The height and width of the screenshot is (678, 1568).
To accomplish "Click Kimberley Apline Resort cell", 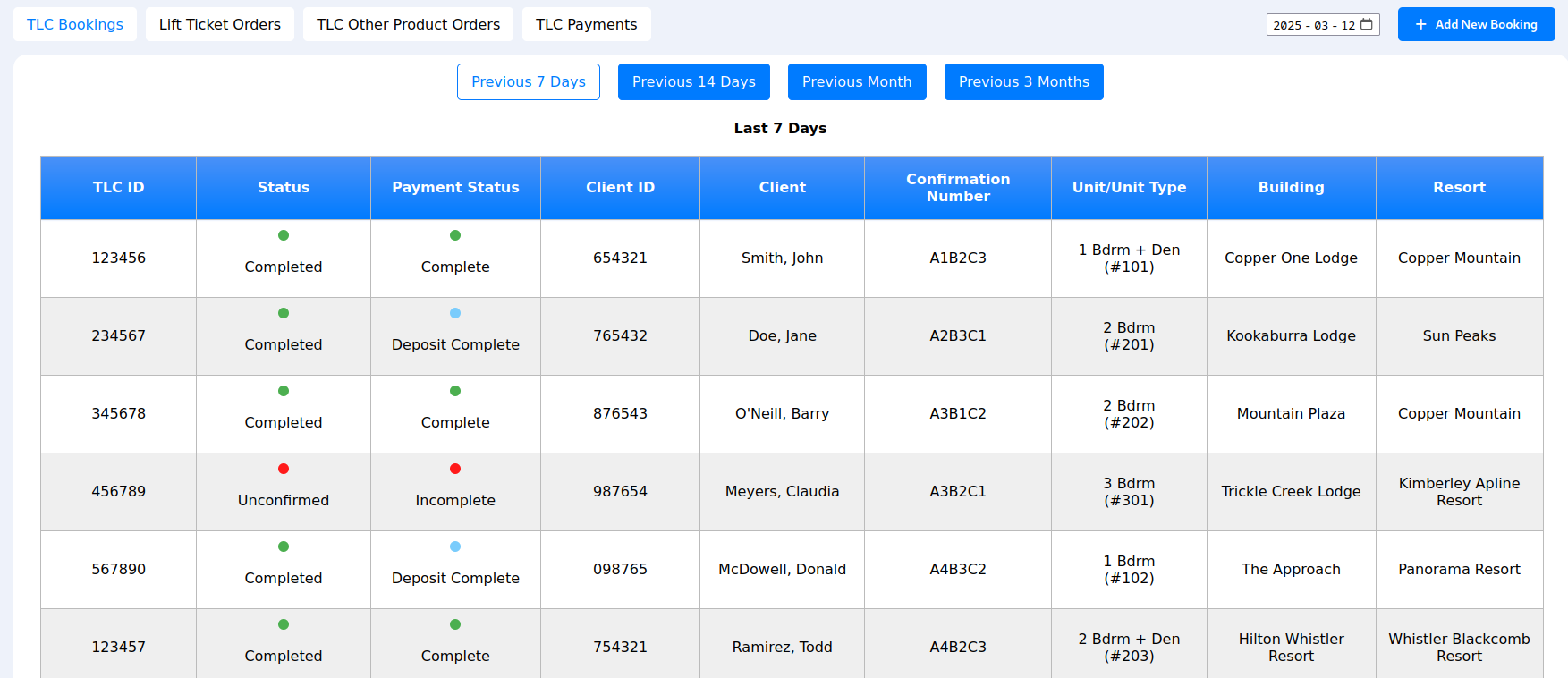I will [1460, 492].
